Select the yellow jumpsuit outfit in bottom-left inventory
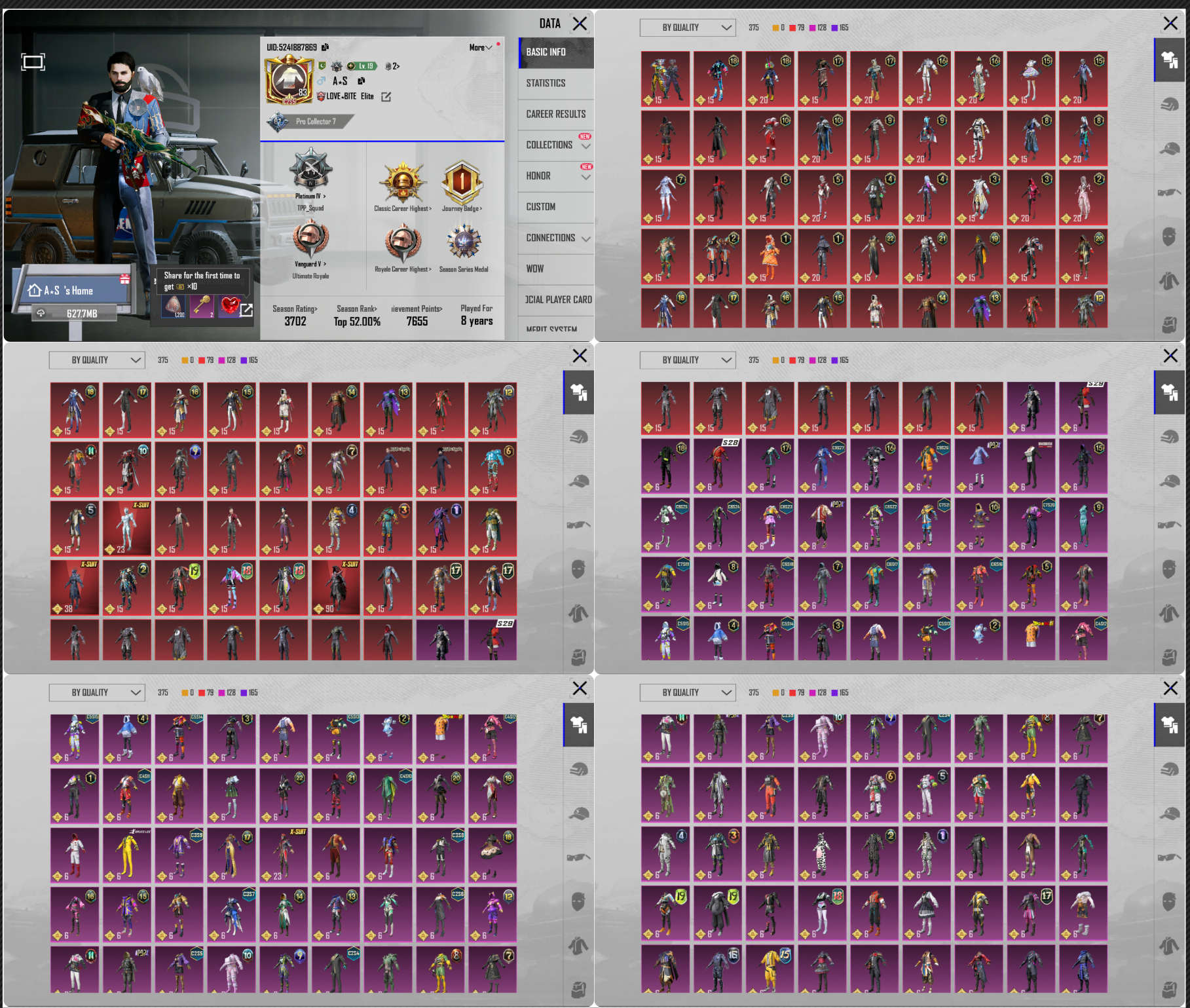This screenshot has width=1190, height=1008. (x=127, y=855)
